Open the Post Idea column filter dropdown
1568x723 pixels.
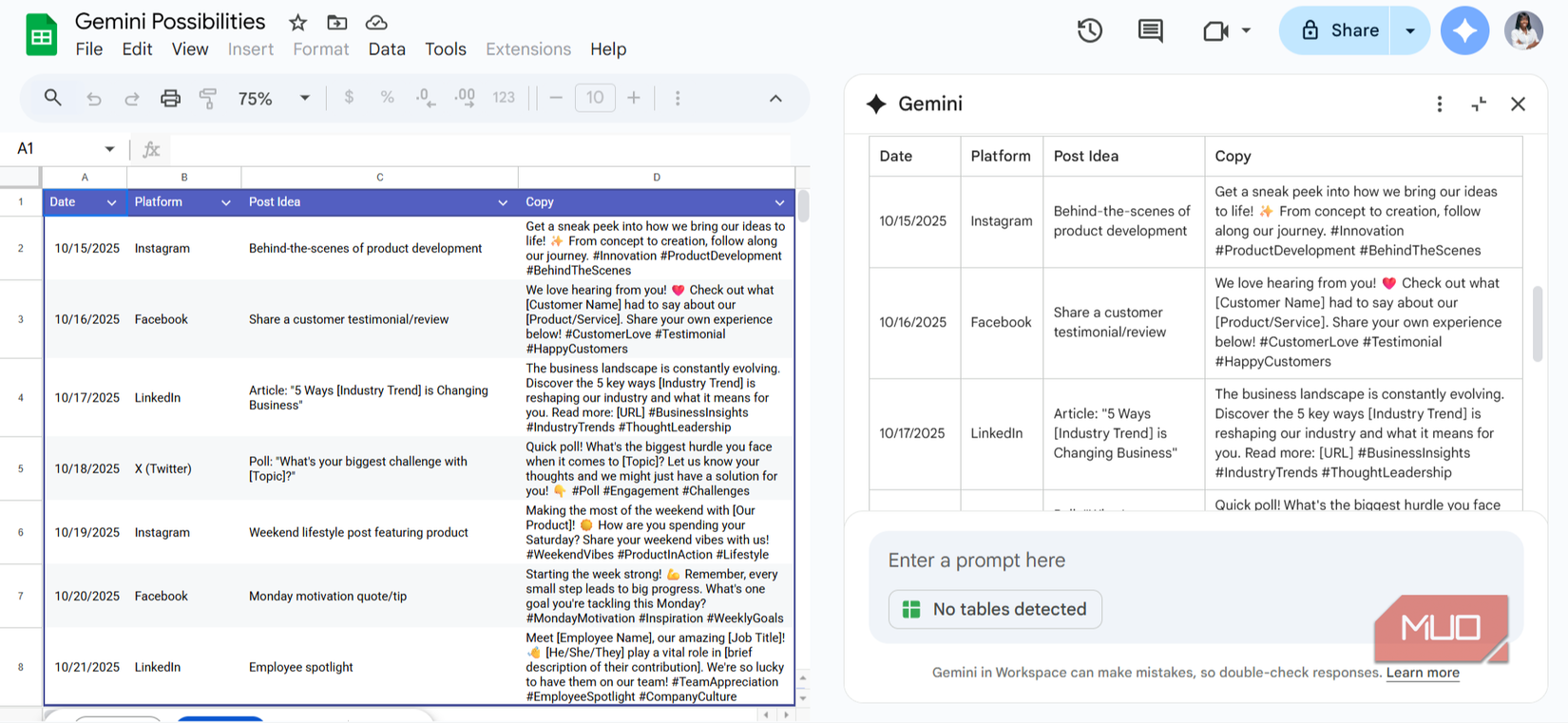503,202
